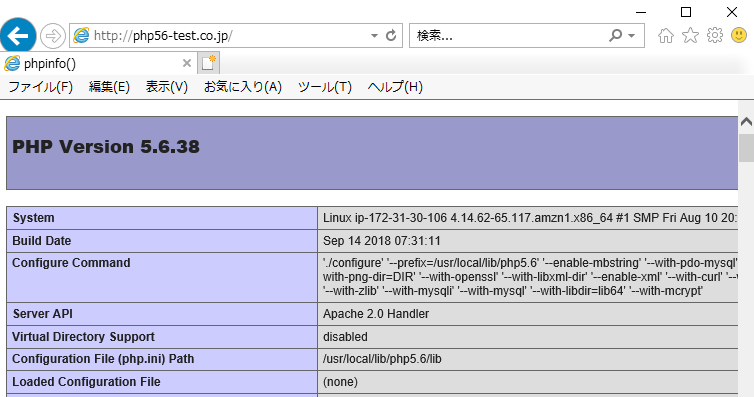Image resolution: width=754 pixels, height=397 pixels.
Task: Open the address bar autocomplete dropdown arrow
Action: tap(374, 36)
